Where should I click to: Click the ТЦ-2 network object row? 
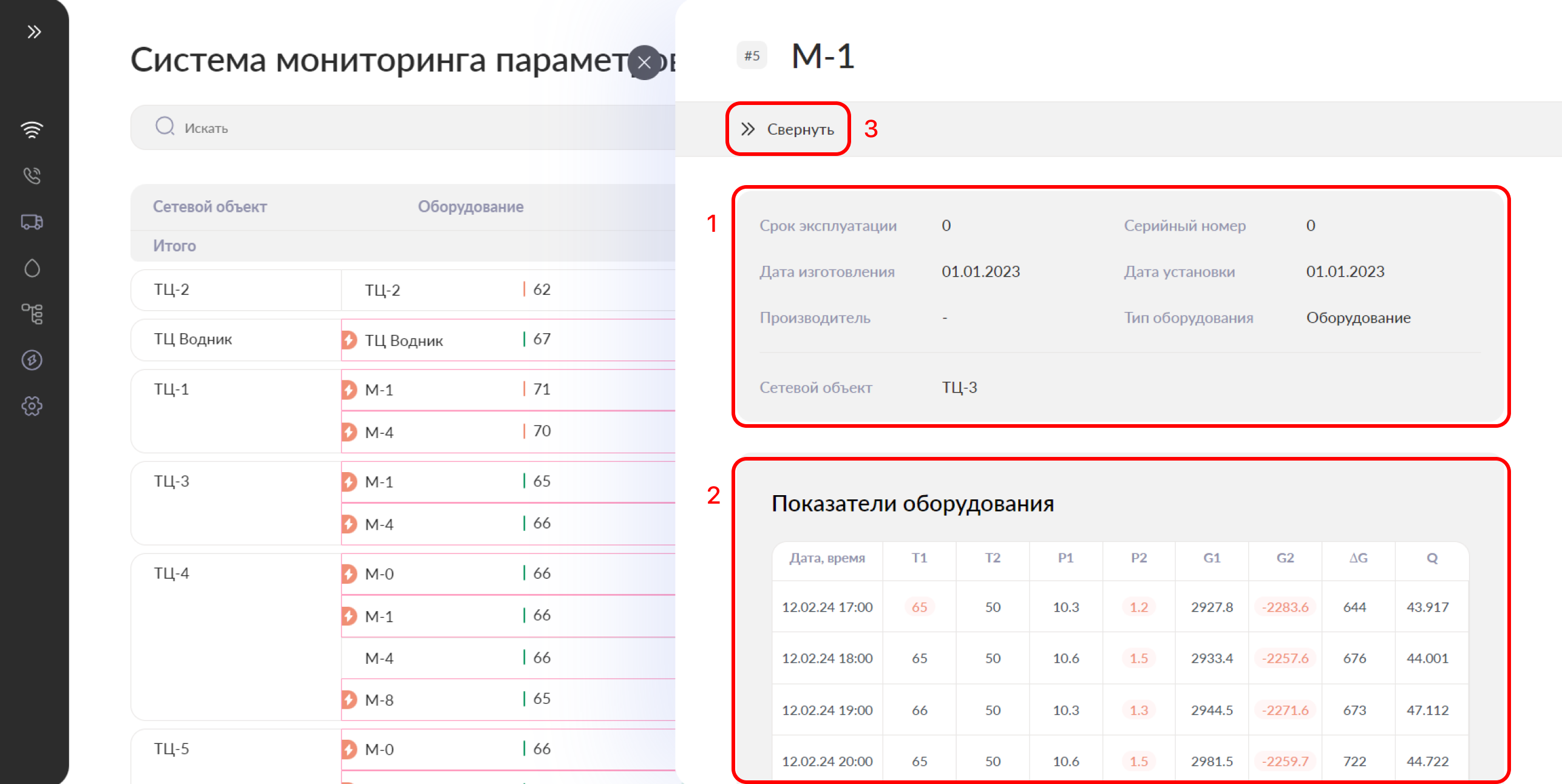[172, 289]
